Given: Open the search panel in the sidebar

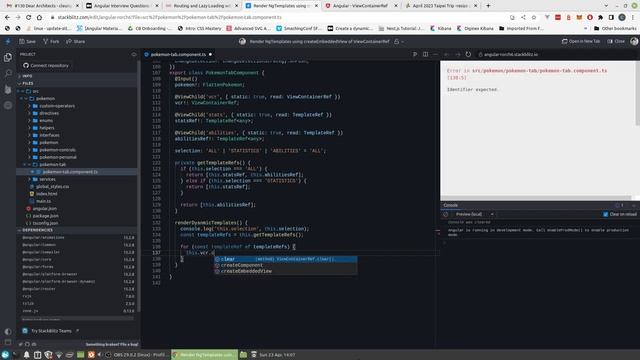Looking at the screenshot, I should 8,73.
